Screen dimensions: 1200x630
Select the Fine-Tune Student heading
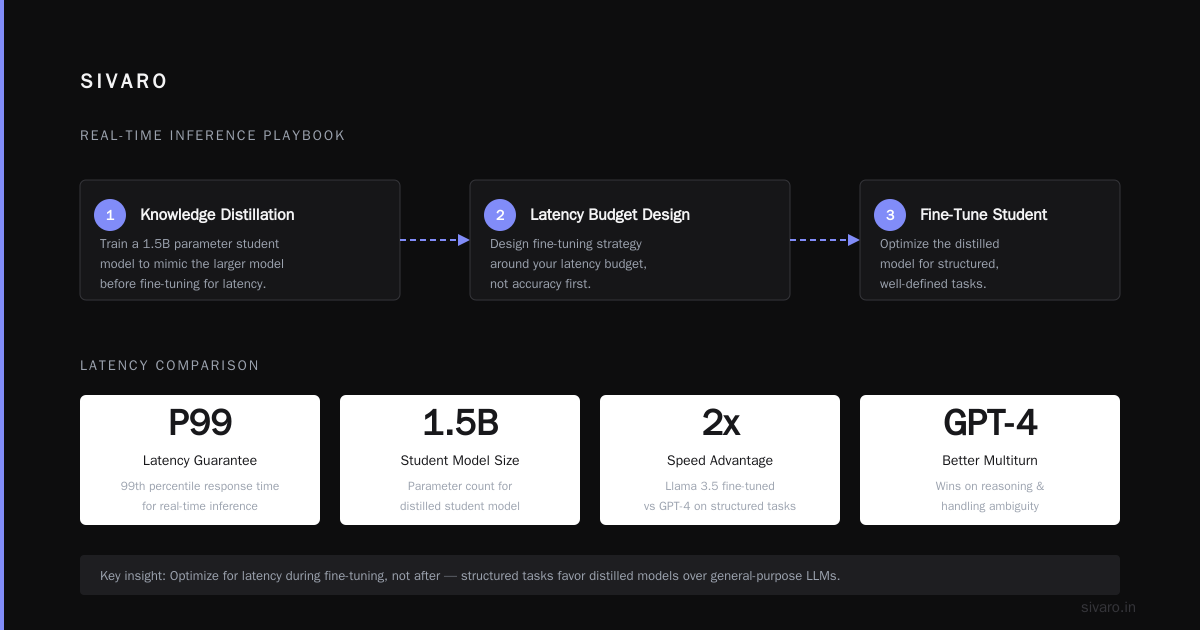(984, 215)
